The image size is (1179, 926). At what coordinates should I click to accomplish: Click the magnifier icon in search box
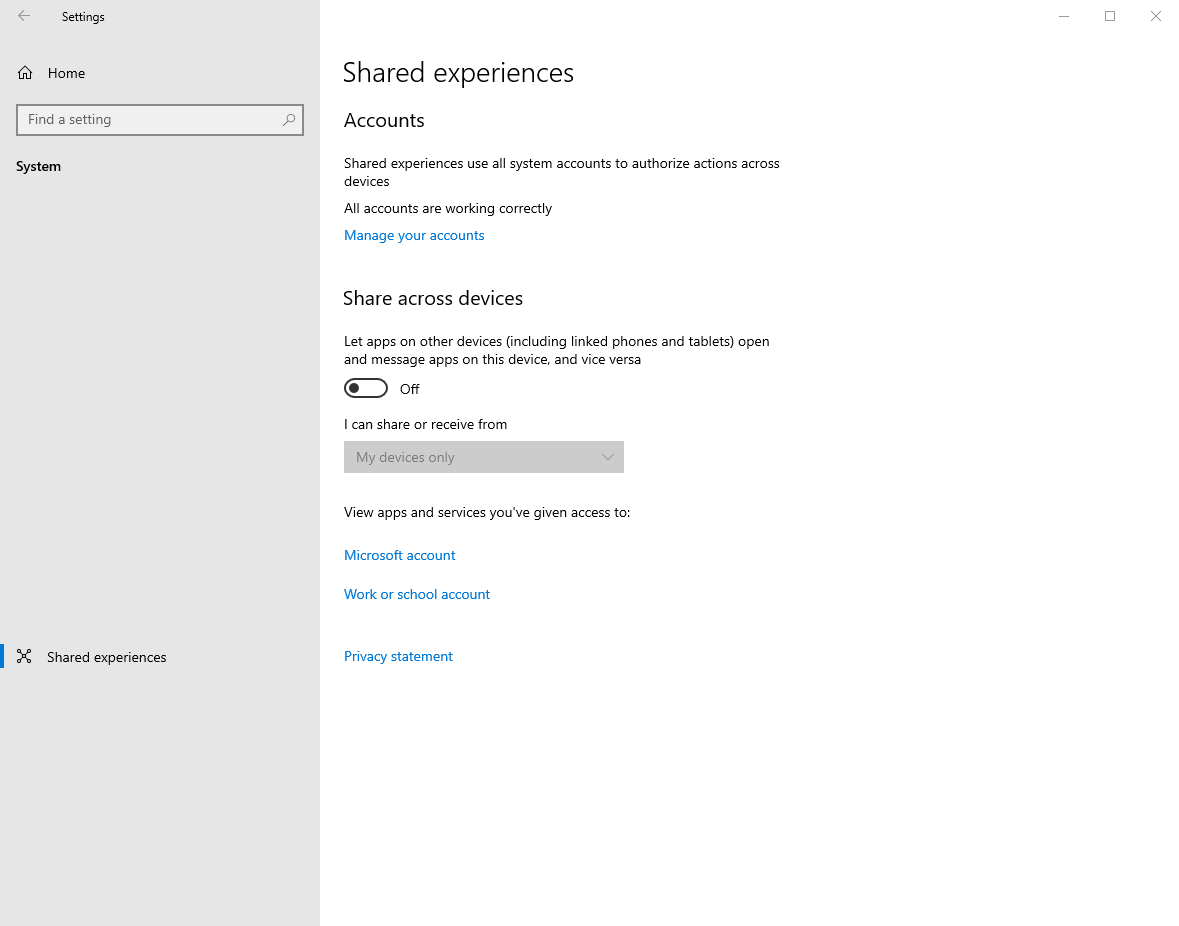tap(289, 119)
